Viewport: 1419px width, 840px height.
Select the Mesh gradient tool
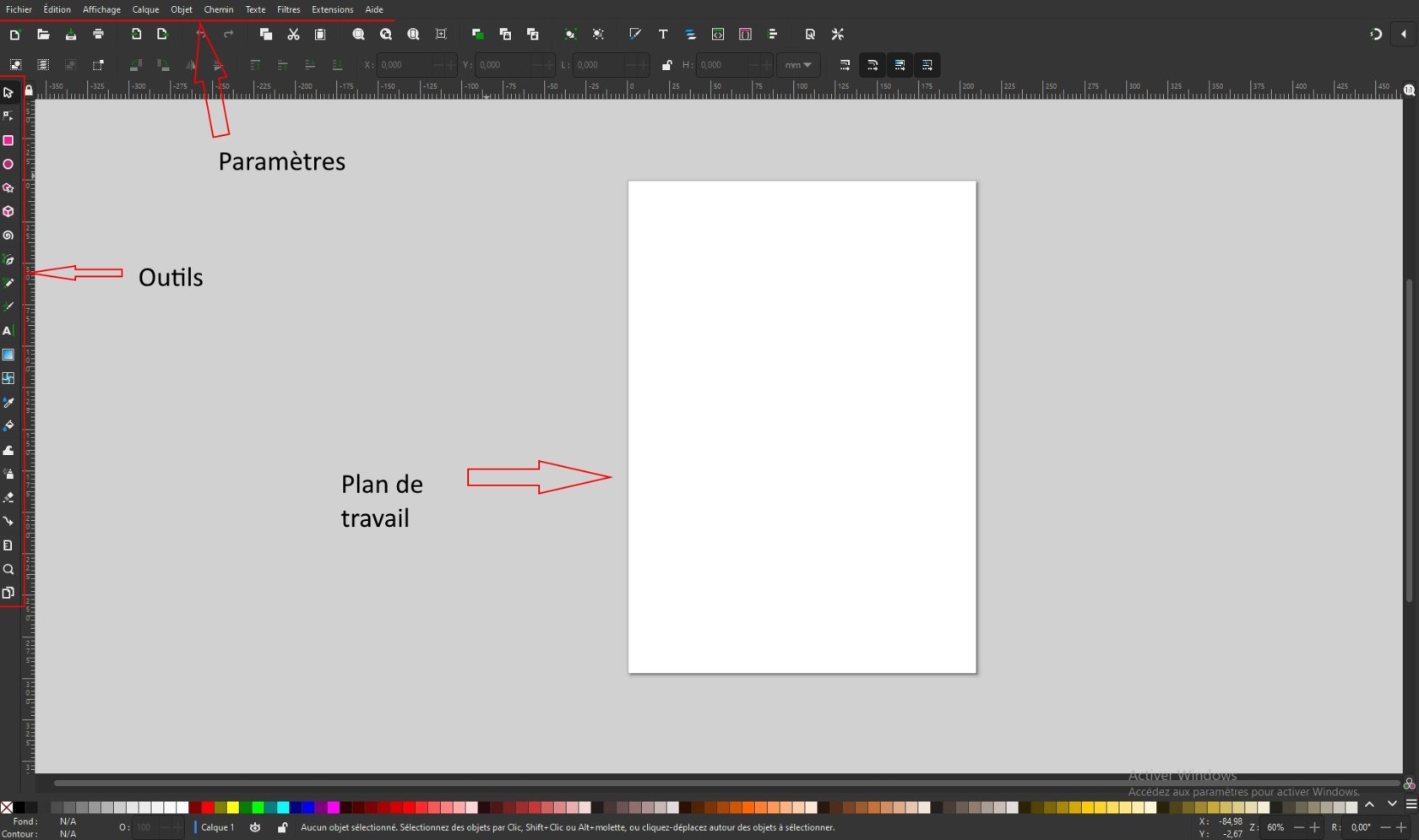pyautogui.click(x=8, y=378)
